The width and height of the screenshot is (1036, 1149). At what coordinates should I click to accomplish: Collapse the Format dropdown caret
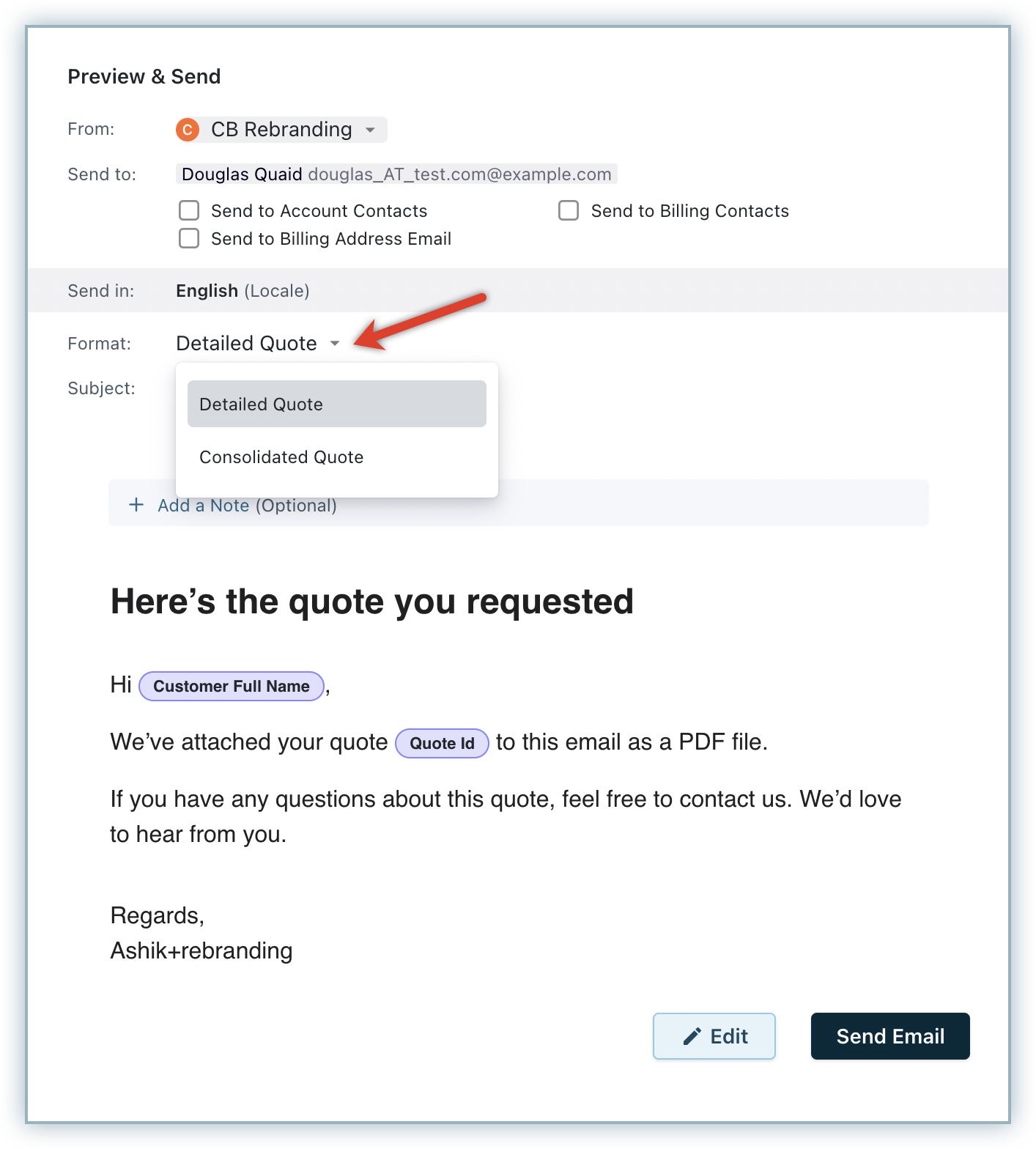pyautogui.click(x=335, y=344)
